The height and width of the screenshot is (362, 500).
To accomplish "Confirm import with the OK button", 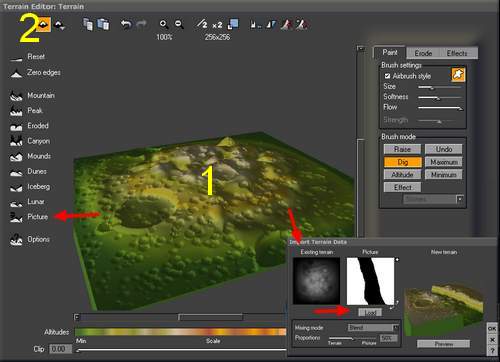I will pyautogui.click(x=492, y=328).
